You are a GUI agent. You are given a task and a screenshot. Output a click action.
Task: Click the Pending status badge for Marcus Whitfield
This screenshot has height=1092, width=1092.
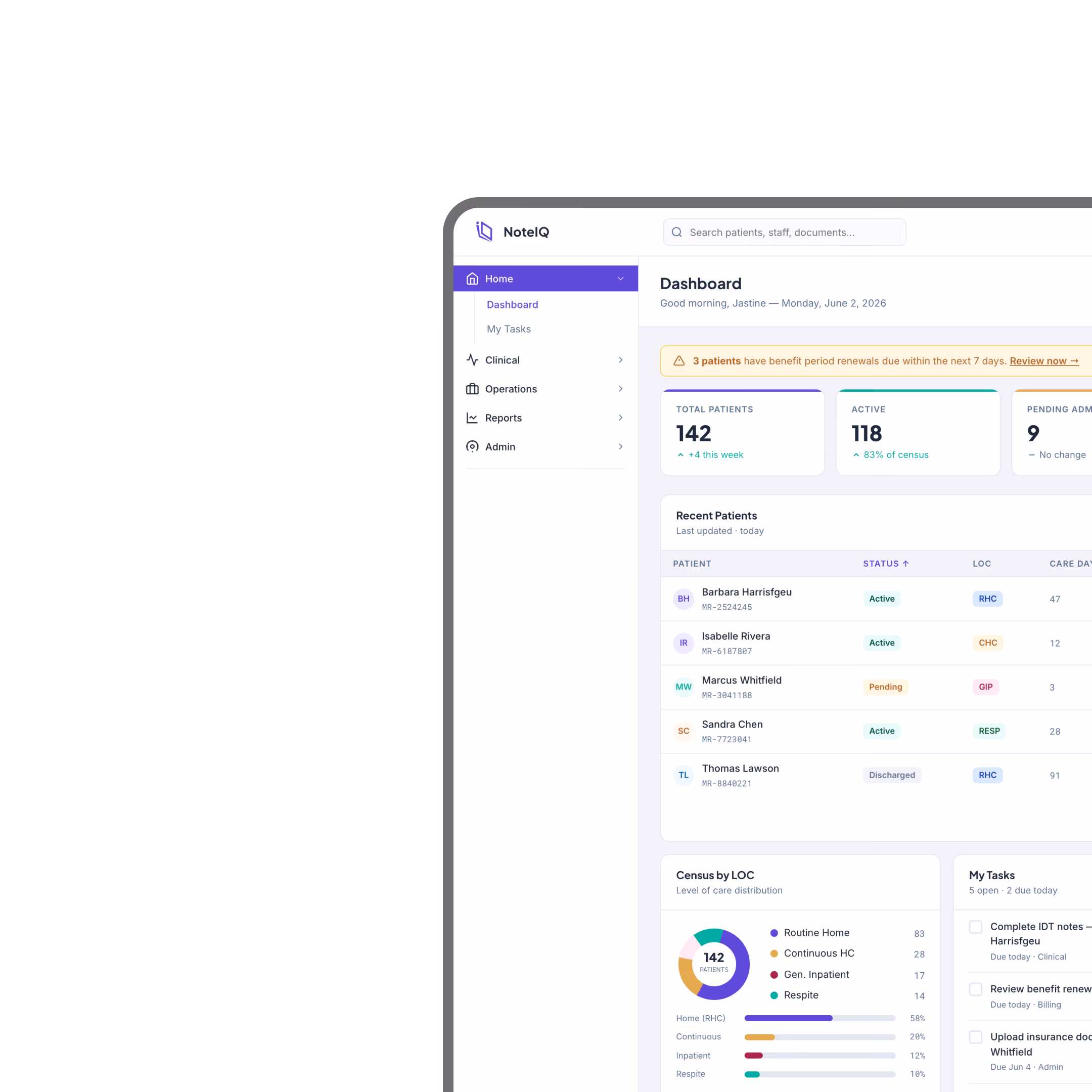click(886, 687)
